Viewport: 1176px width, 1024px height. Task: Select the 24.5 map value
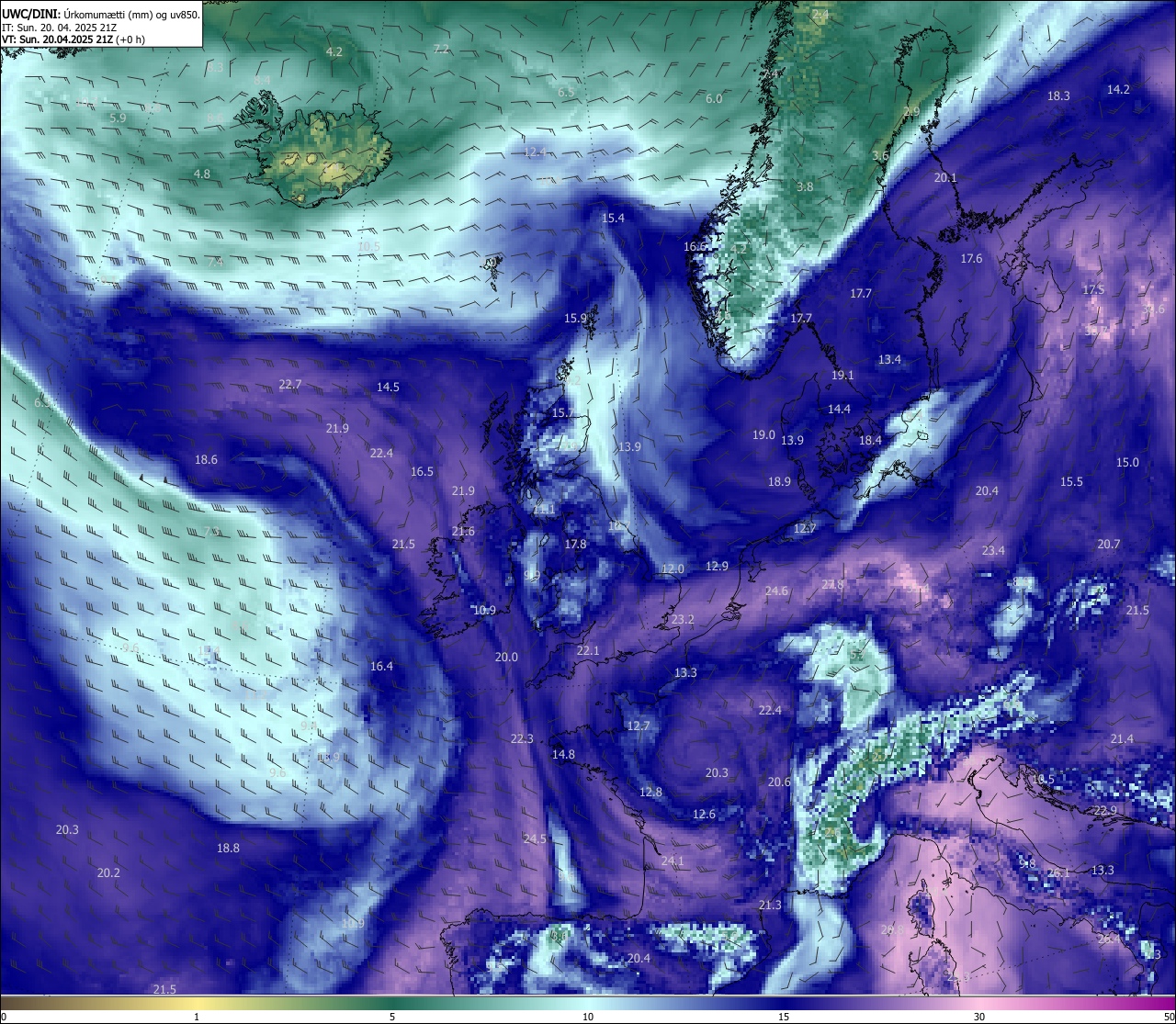tap(535, 838)
